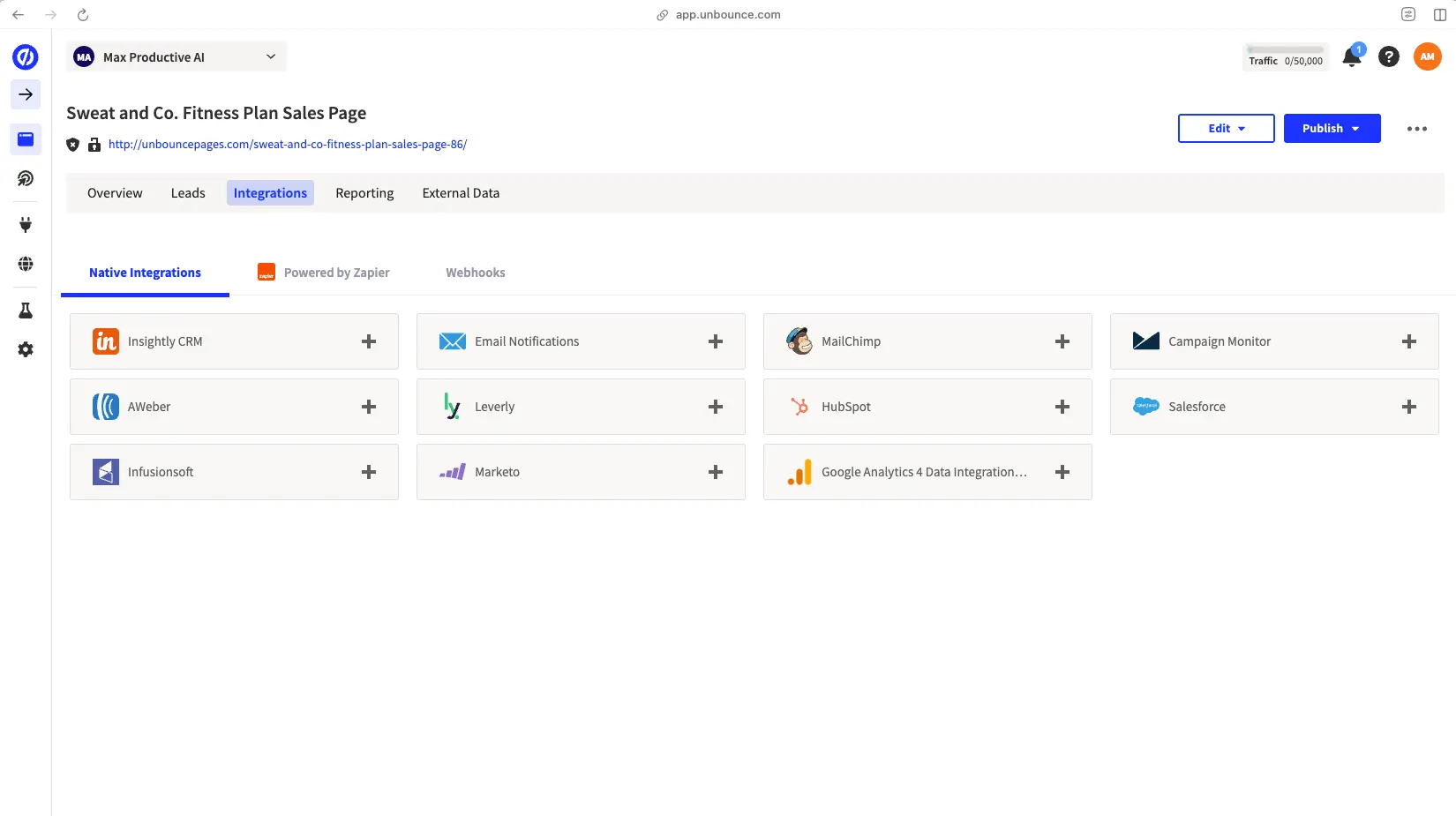Enable the Insightly CRM integration

pos(368,341)
